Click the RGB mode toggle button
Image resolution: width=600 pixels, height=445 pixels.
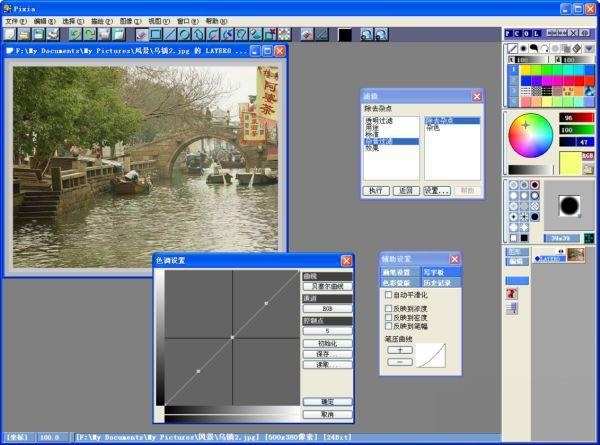click(588, 156)
